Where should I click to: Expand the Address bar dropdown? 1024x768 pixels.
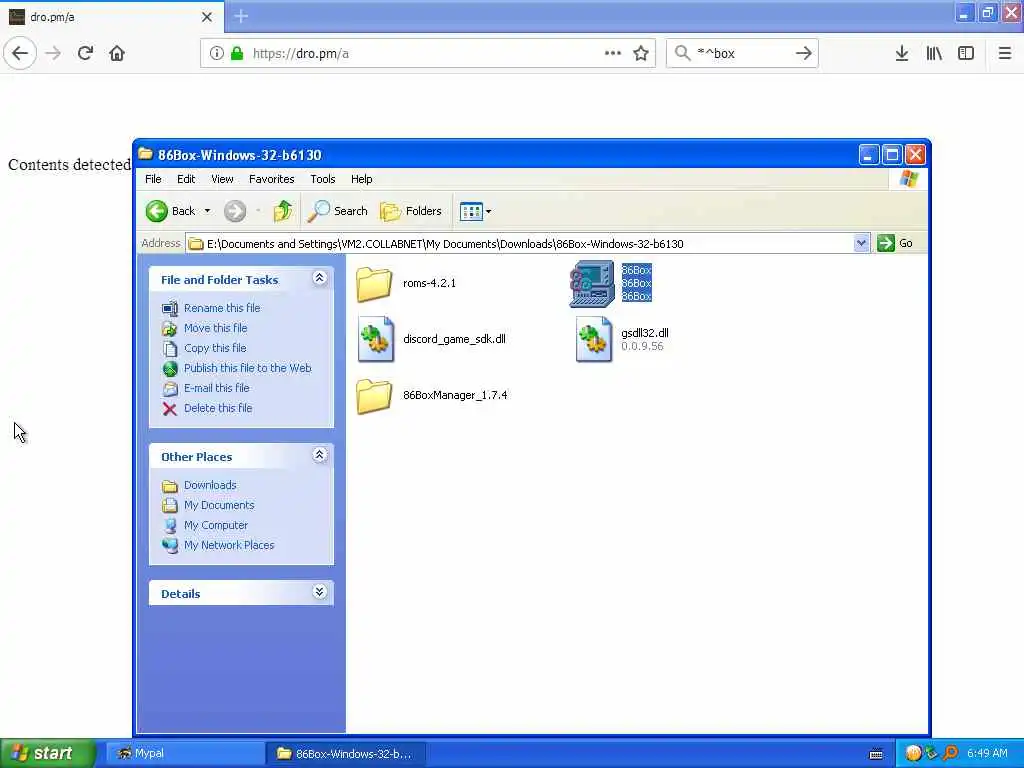click(x=861, y=243)
